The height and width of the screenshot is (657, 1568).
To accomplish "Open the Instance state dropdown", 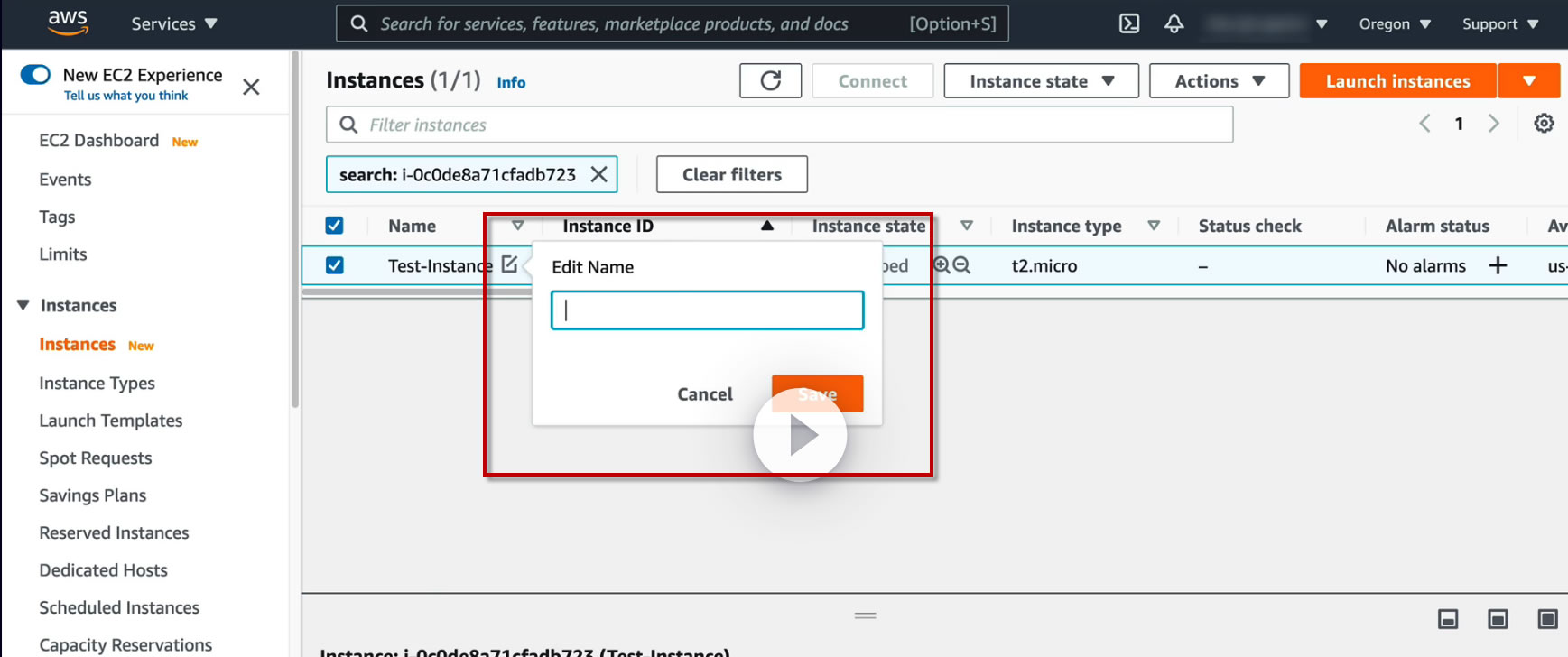I will (1041, 81).
